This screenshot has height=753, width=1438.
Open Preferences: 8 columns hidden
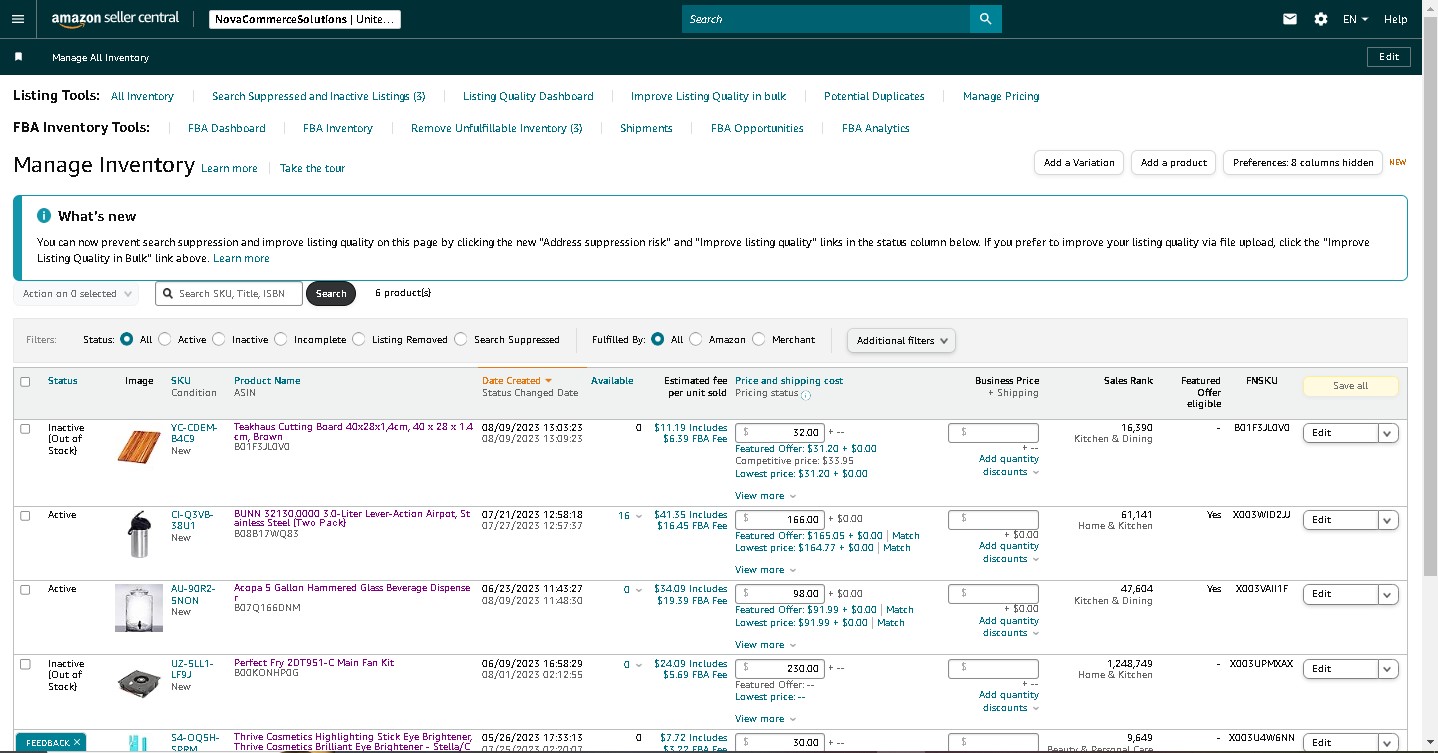1303,163
